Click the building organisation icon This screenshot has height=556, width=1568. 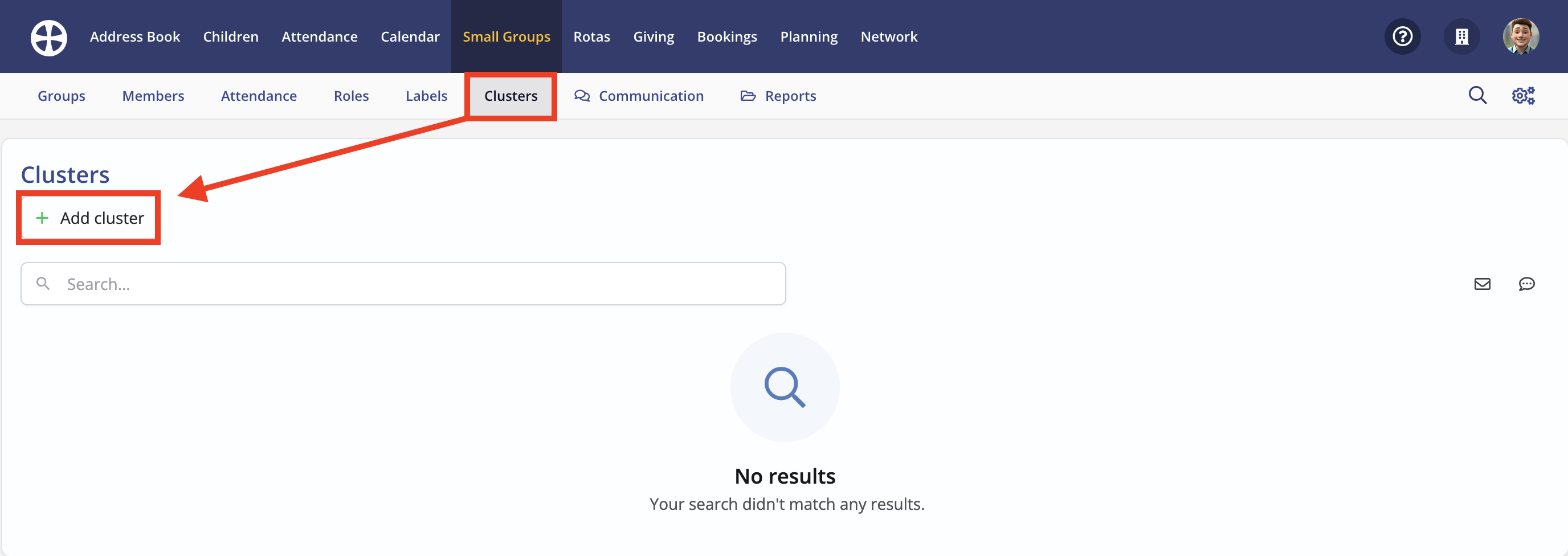click(1461, 36)
